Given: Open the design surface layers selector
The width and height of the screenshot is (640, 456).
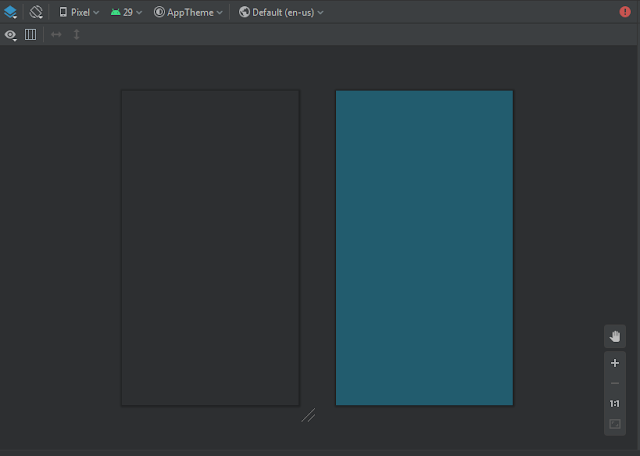Looking at the screenshot, I should 11,12.
